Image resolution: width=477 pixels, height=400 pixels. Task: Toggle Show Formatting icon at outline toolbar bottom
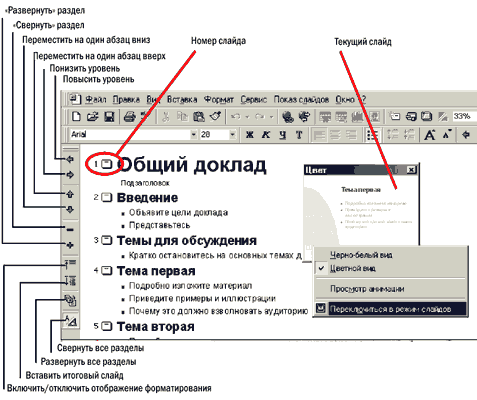click(71, 321)
